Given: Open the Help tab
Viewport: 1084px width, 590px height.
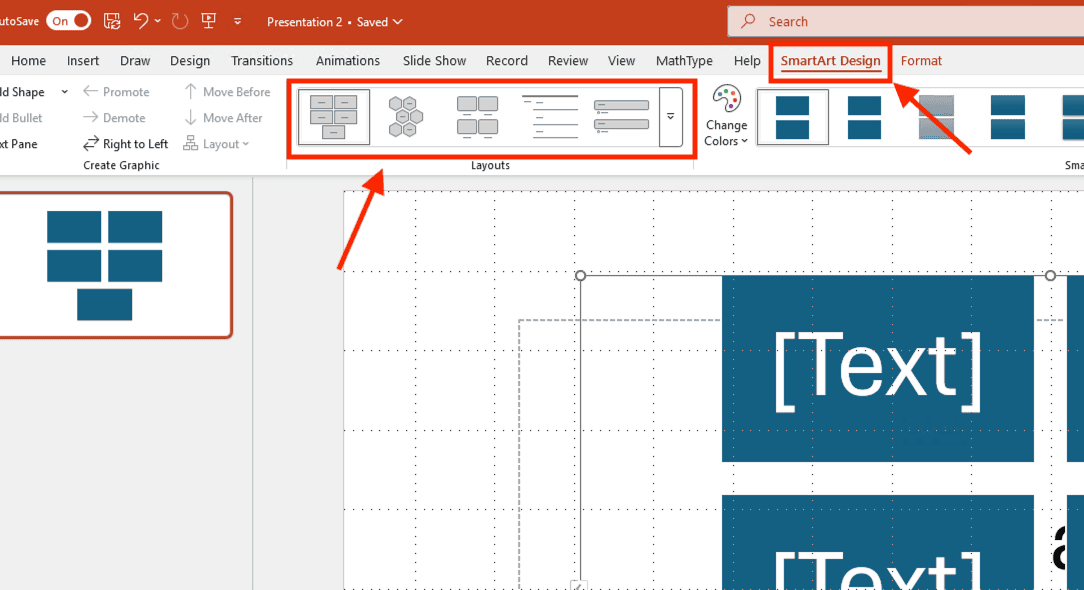Looking at the screenshot, I should click(747, 61).
